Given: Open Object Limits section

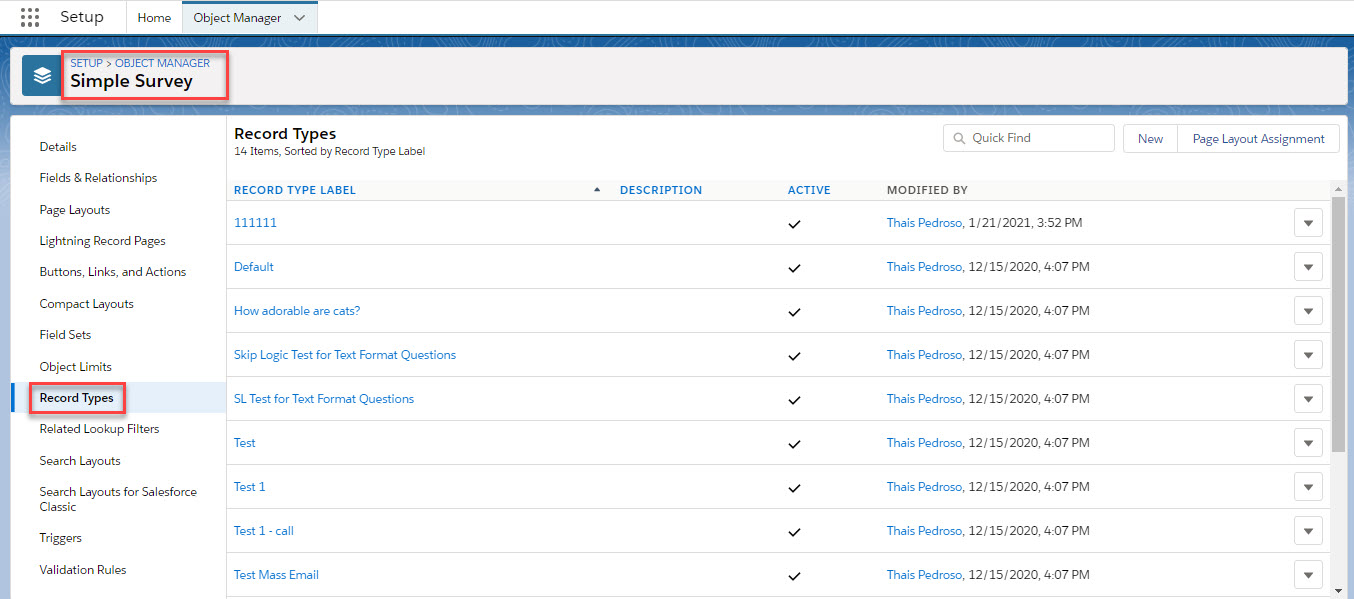Looking at the screenshot, I should point(76,367).
